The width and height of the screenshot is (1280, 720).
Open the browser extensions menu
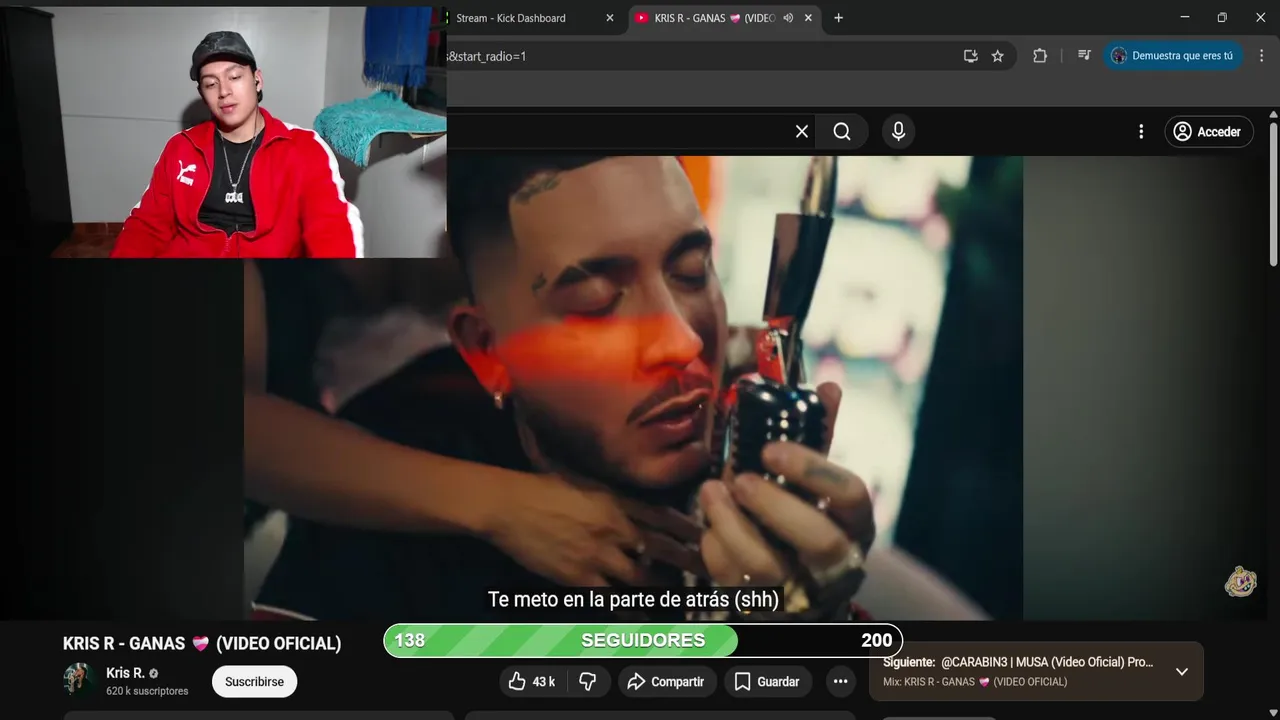click(x=1040, y=56)
